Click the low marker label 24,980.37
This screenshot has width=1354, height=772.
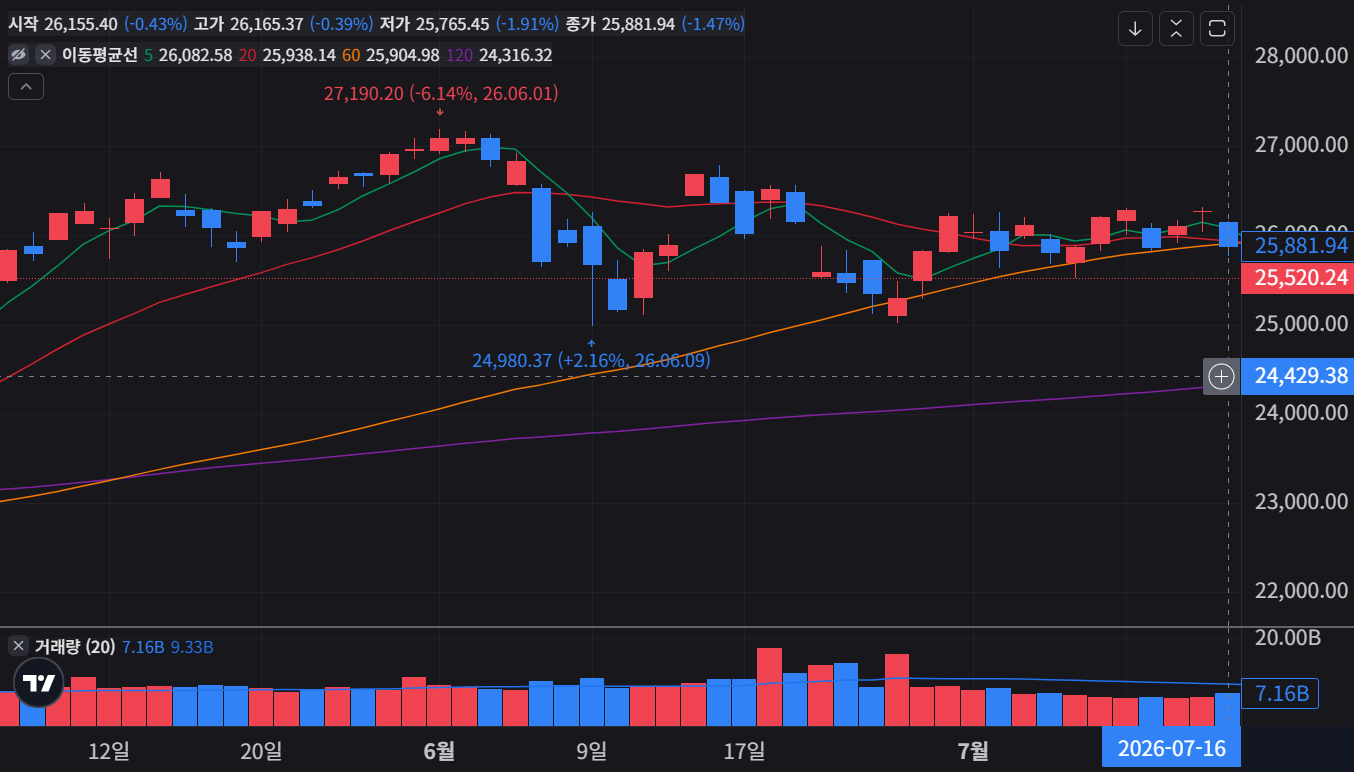591,360
